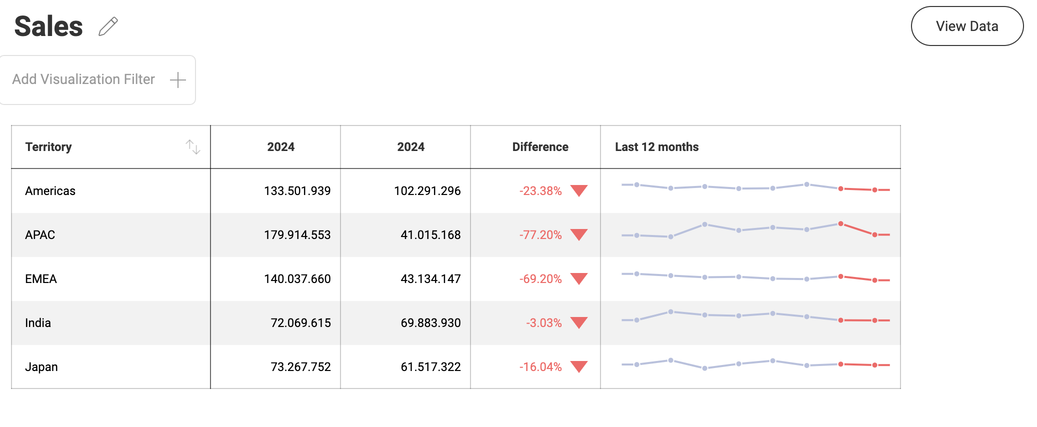The width and height of the screenshot is (1037, 427).
Task: Click the value 102.291.296
Action: pos(427,191)
